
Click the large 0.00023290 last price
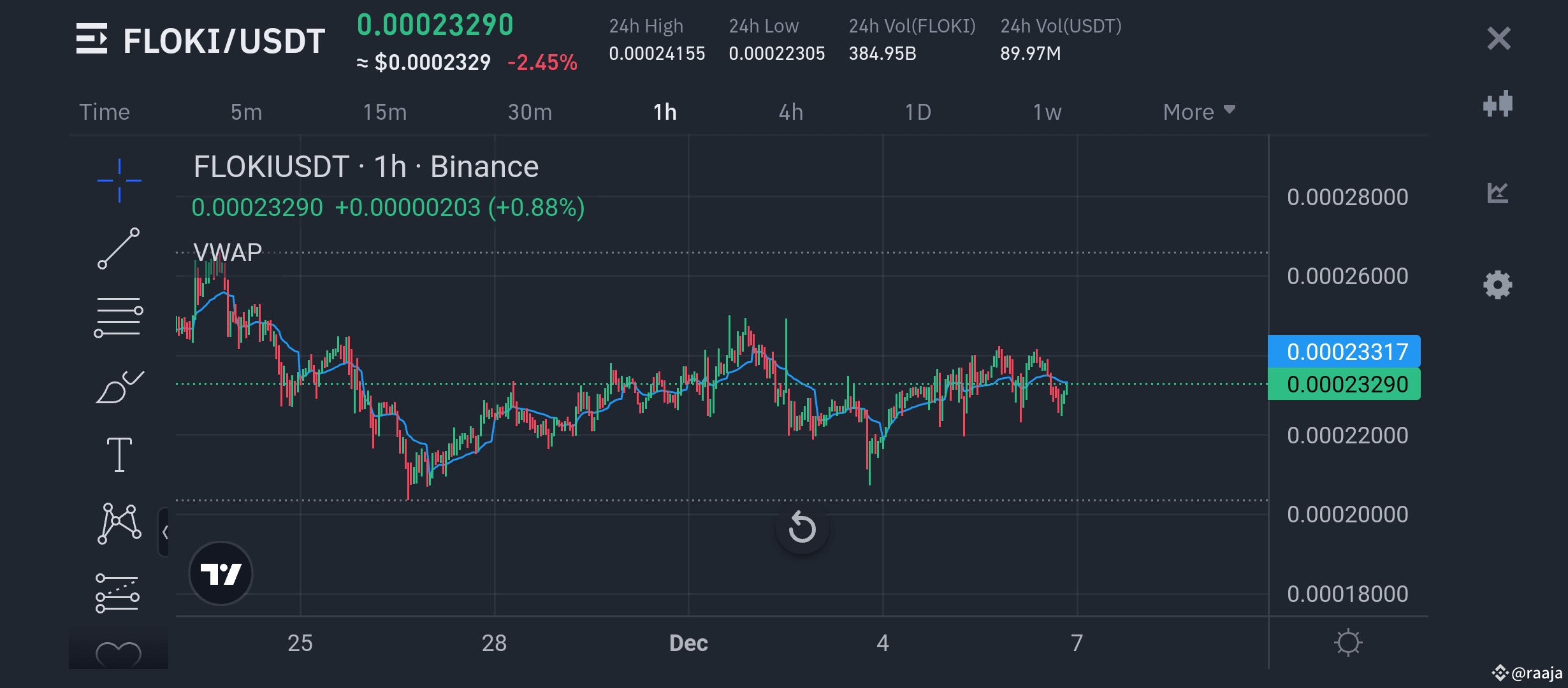[435, 25]
